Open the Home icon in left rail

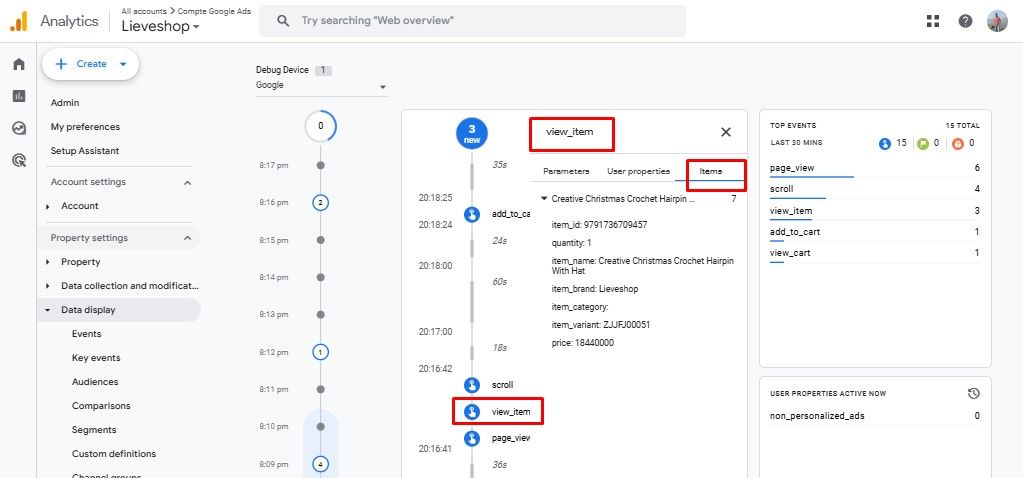(x=18, y=64)
